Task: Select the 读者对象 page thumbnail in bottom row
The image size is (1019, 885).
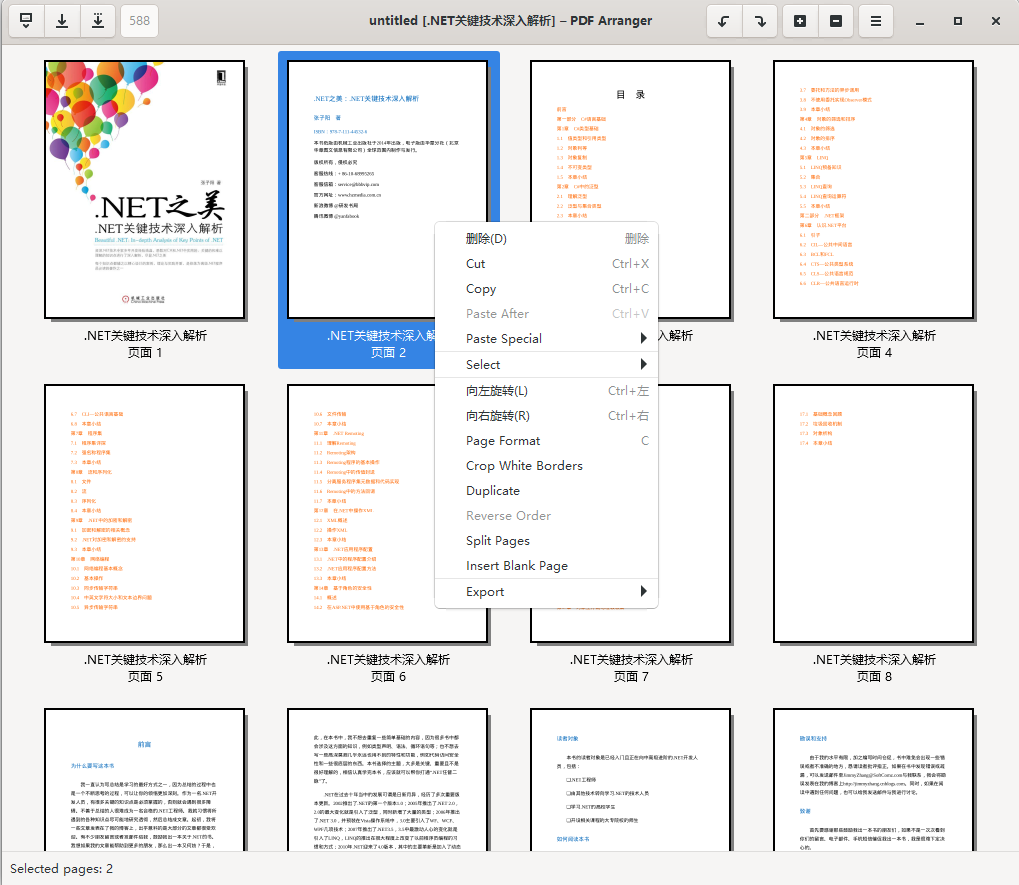Action: pos(630,780)
